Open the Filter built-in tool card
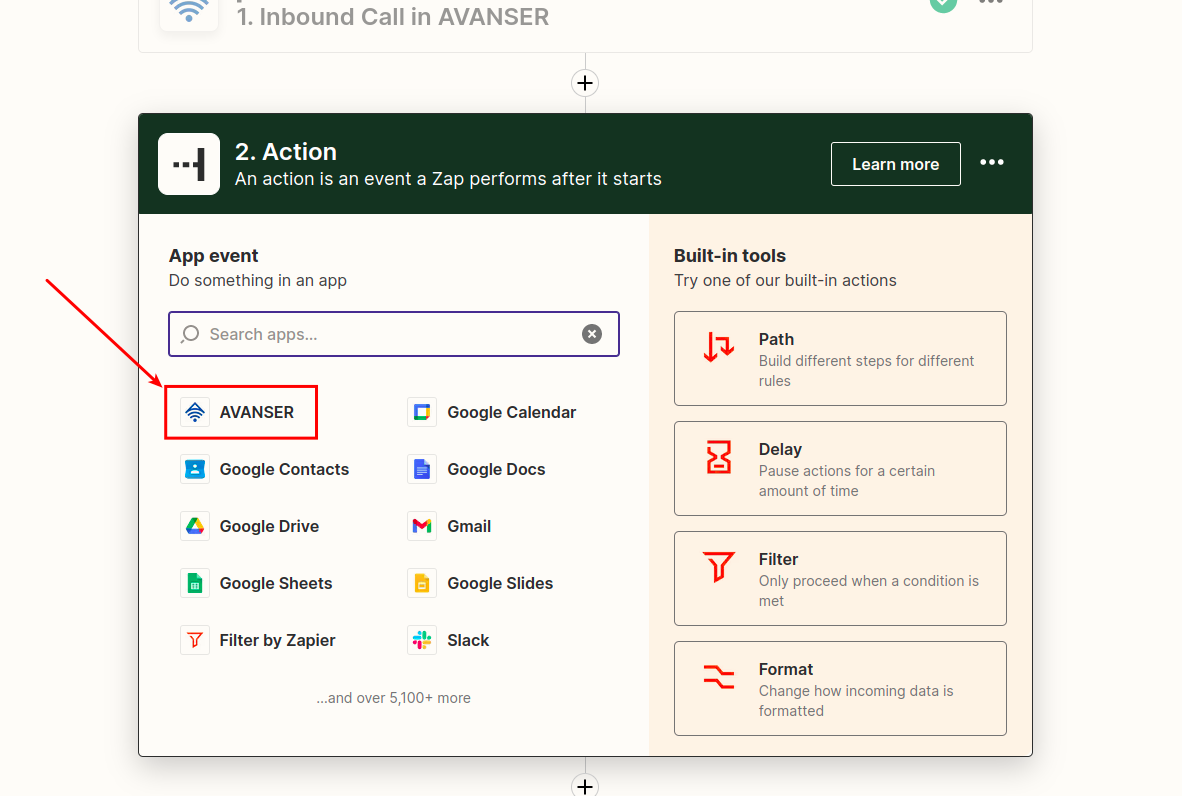 pos(841,579)
